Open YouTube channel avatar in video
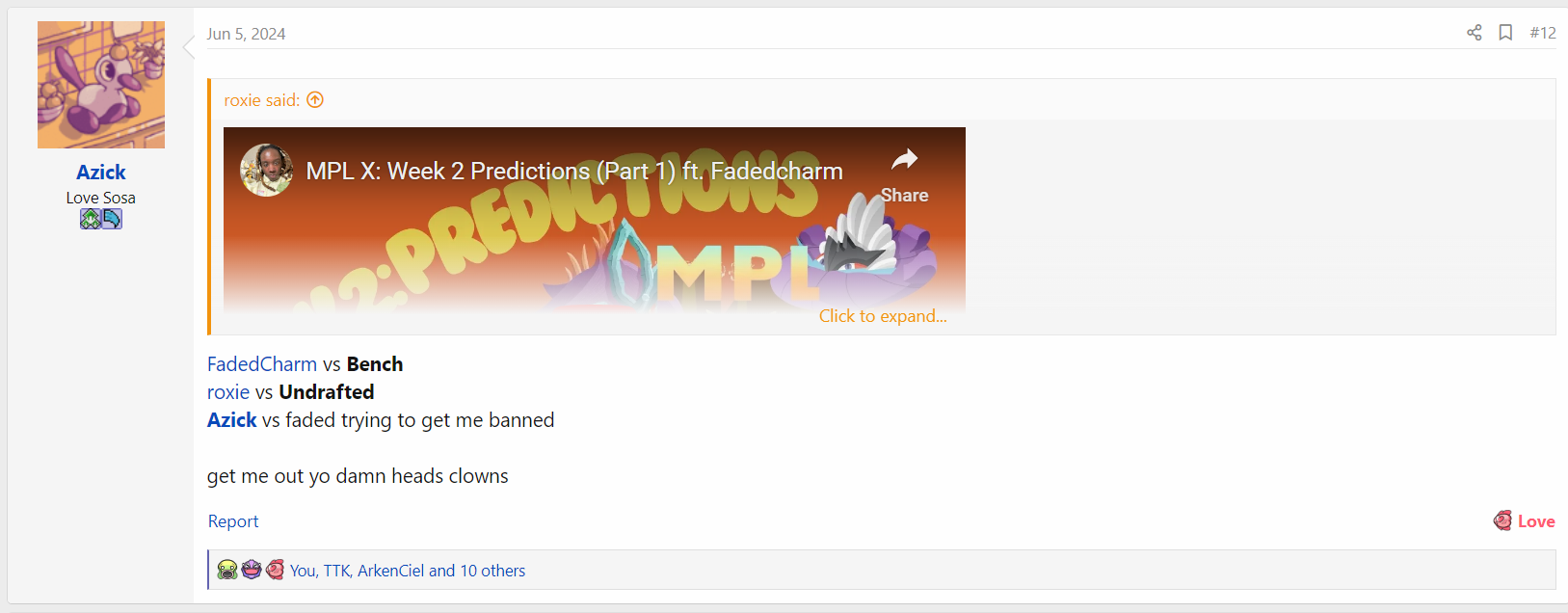 point(266,171)
